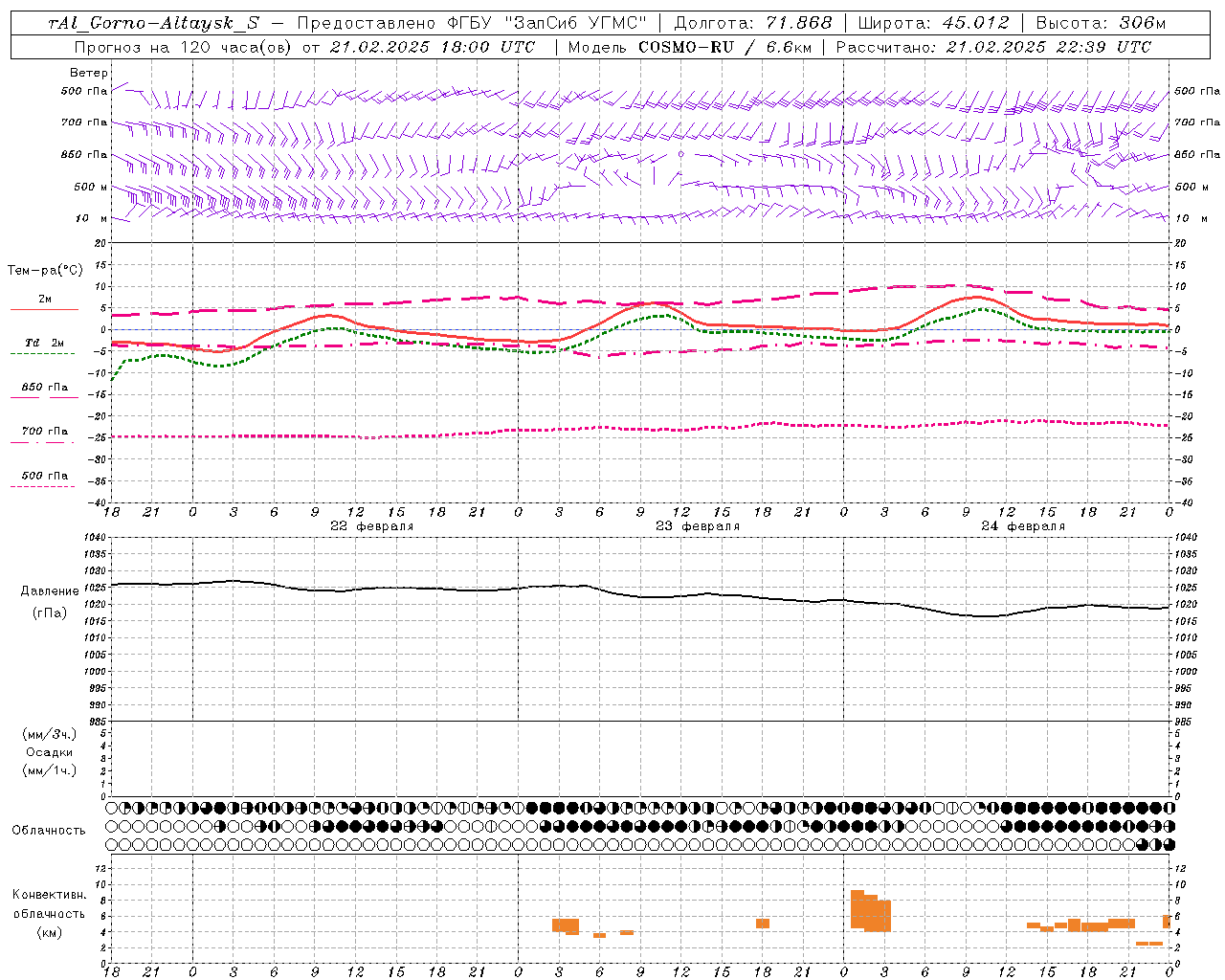Click the 23 февраля date label
This screenshot has width=1225, height=980.
pos(697,526)
